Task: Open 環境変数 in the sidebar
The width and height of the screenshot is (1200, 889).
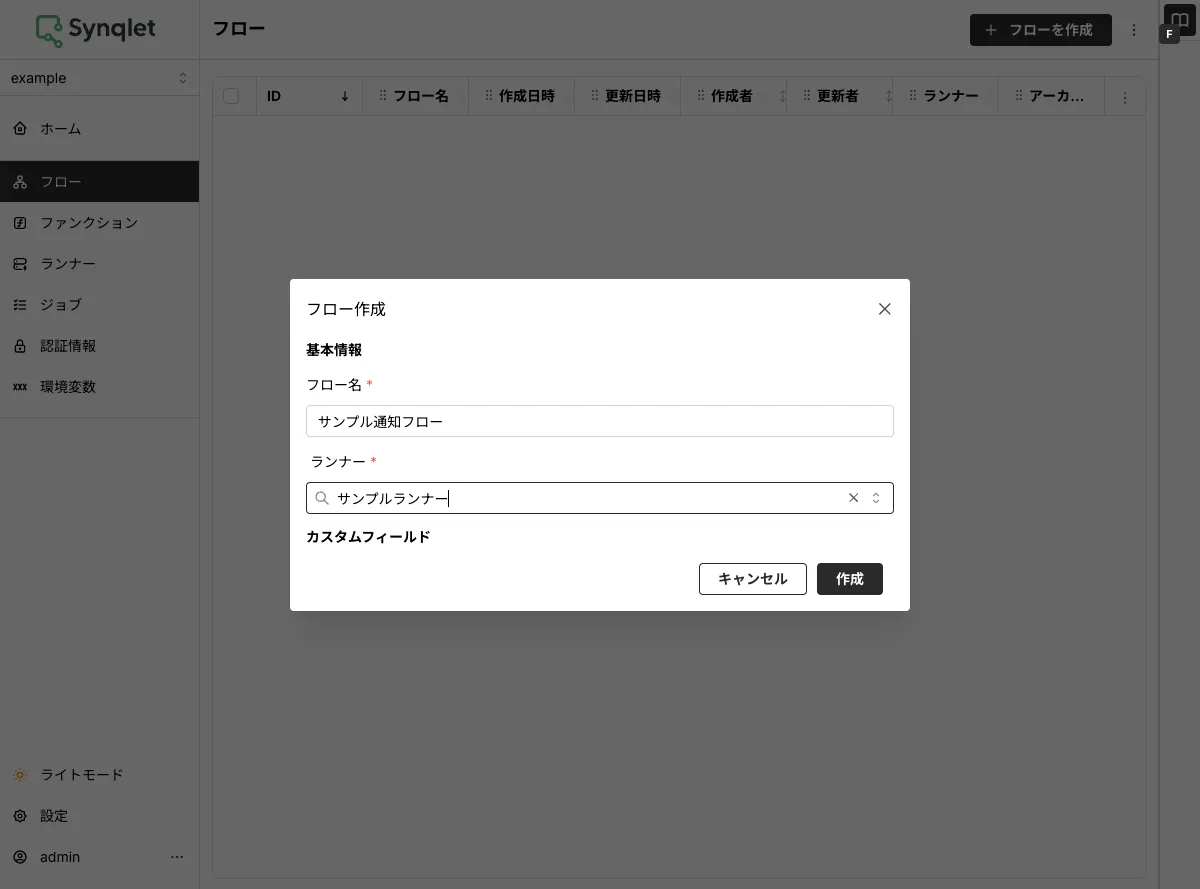Action: tap(99, 387)
